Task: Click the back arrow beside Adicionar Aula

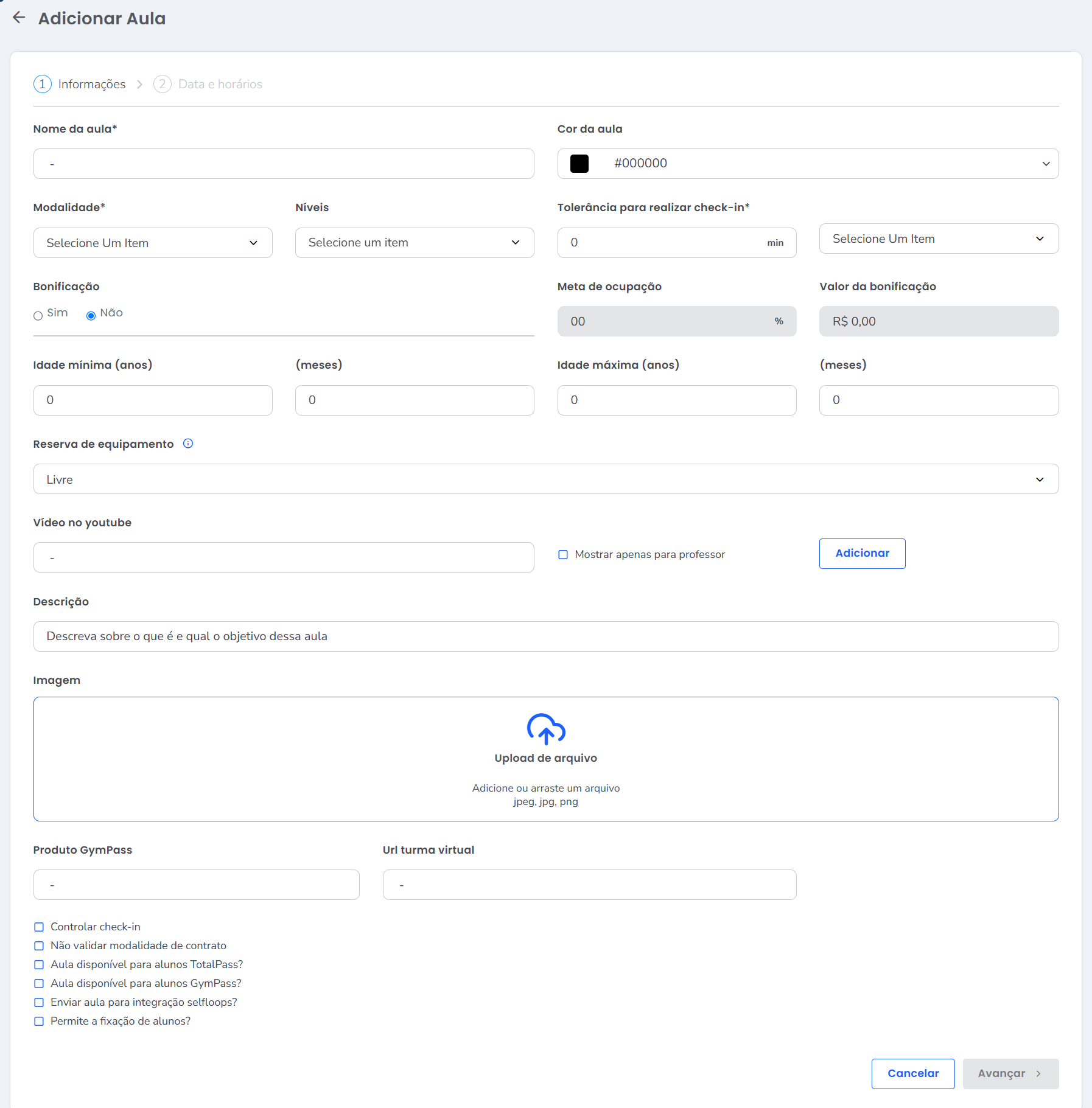Action: [x=19, y=18]
